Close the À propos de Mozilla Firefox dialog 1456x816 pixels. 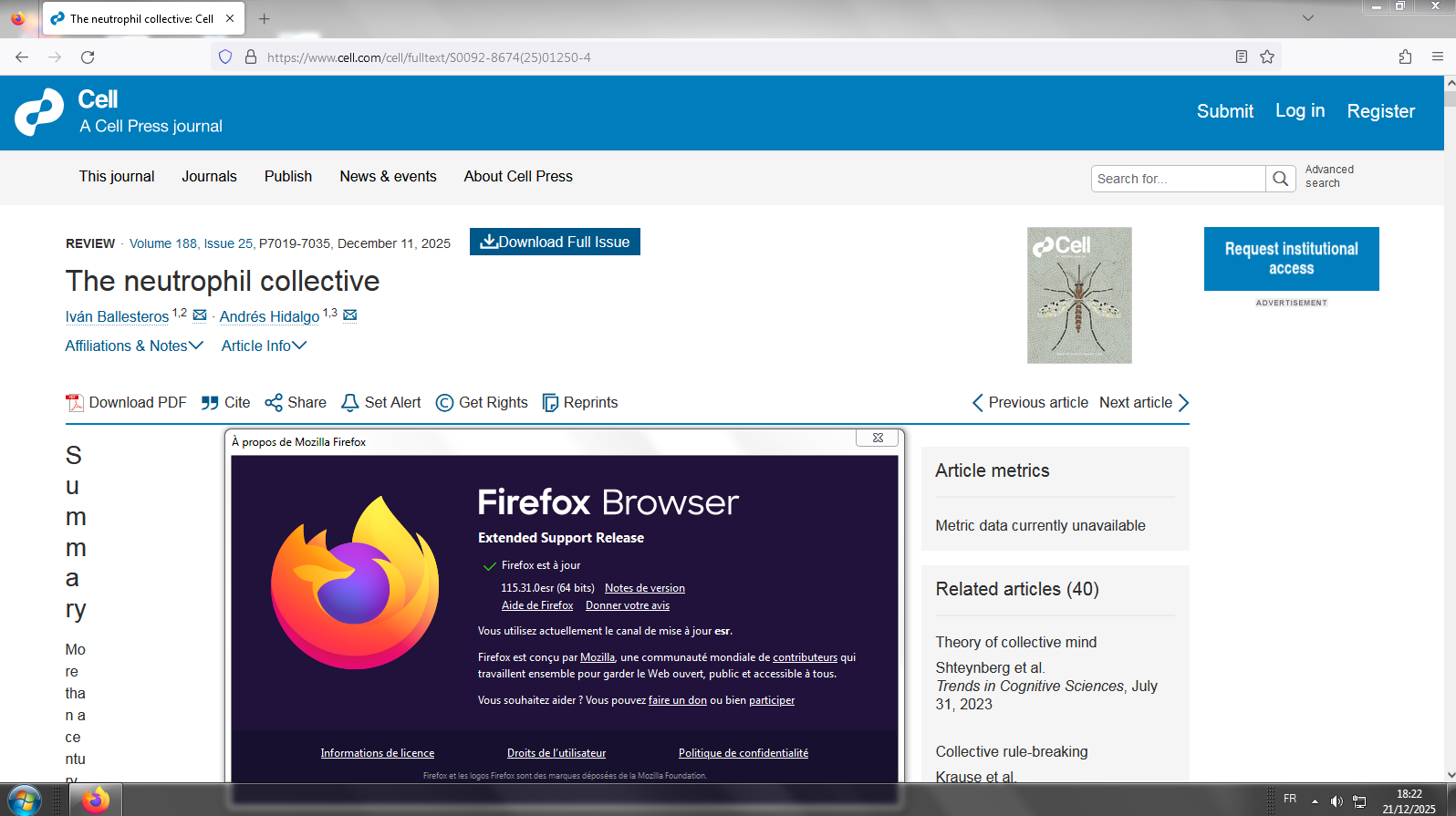point(878,438)
